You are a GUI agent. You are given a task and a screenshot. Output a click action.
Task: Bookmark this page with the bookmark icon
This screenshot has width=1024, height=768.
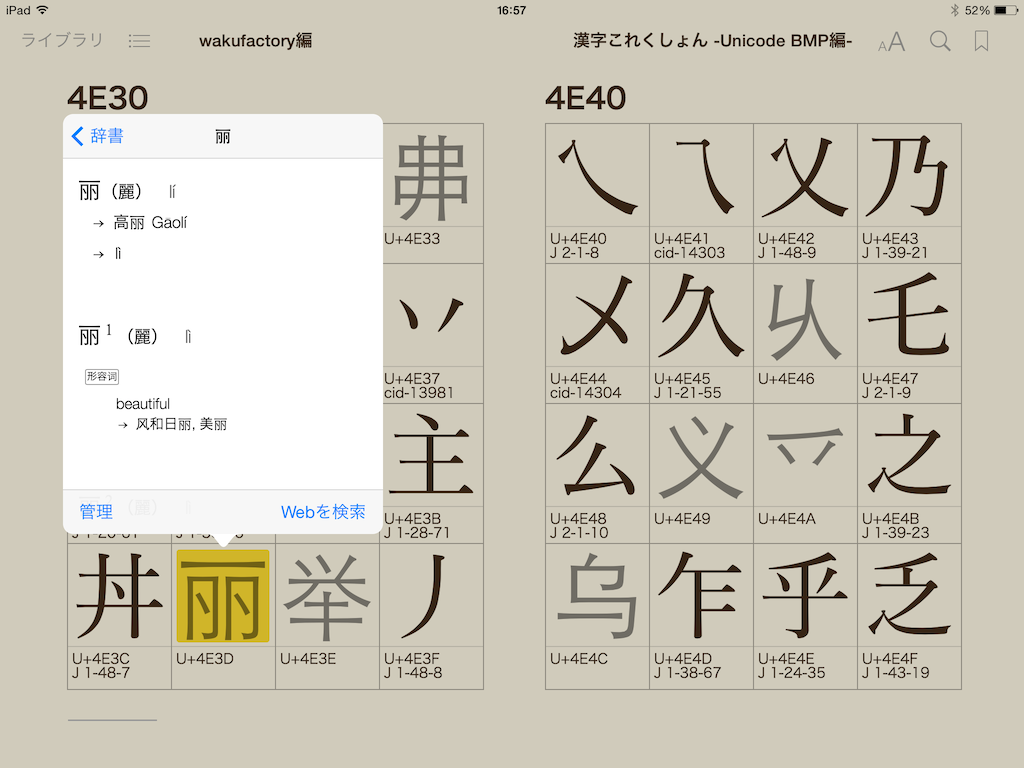tap(982, 41)
